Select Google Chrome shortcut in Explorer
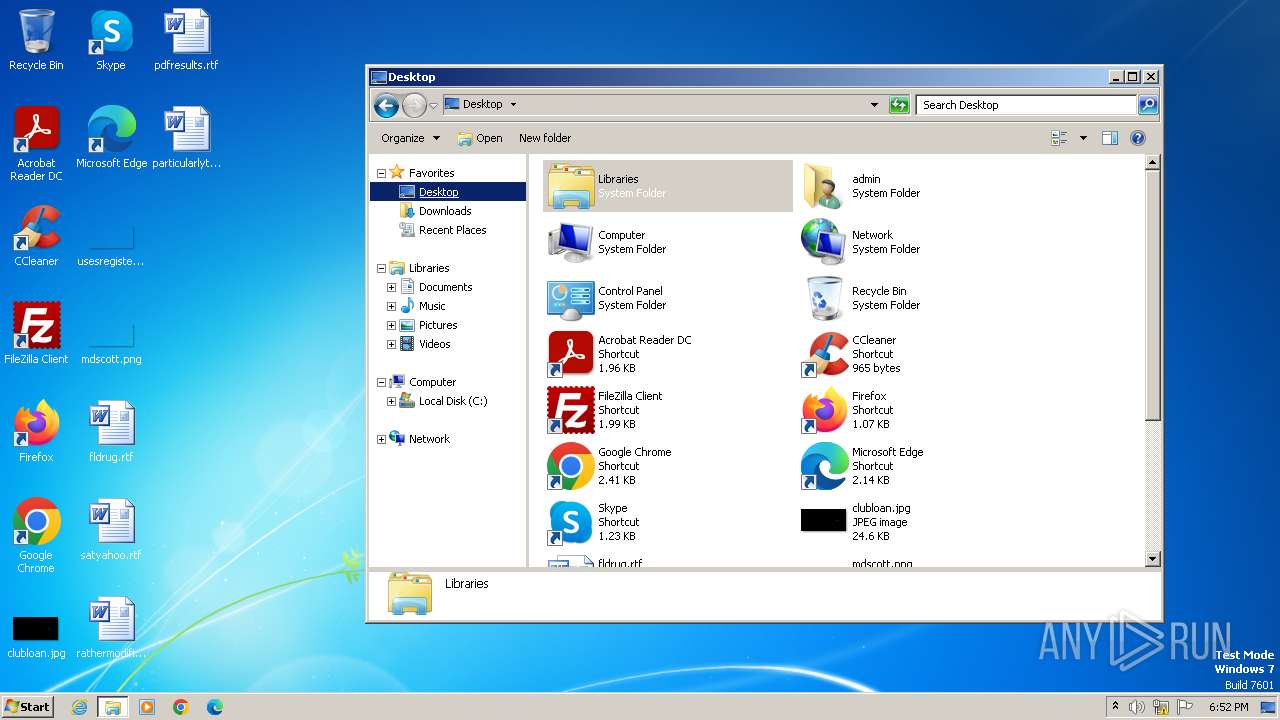 (571, 466)
